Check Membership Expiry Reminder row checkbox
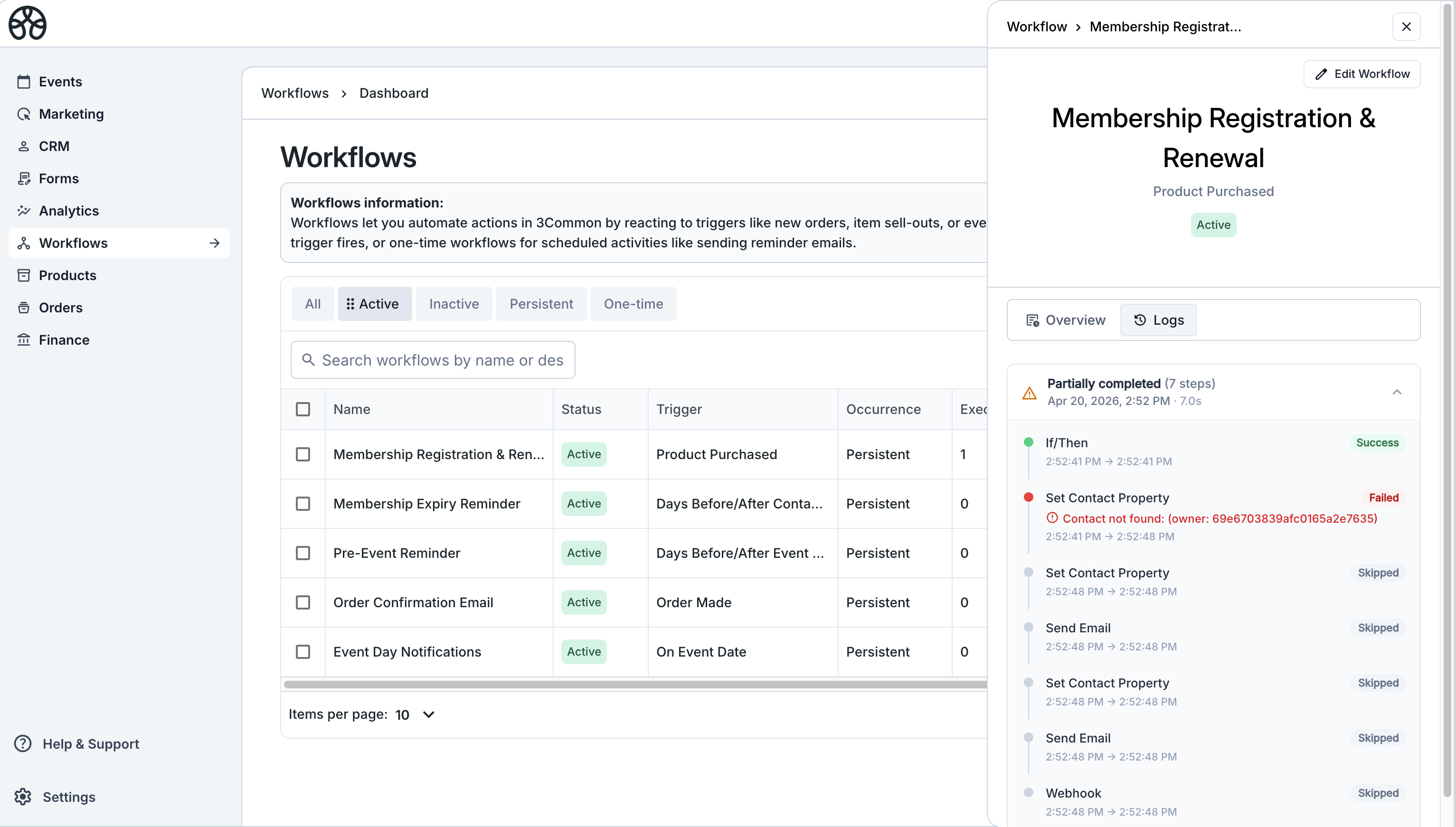Screen dimensions: 1456x827 click(303, 504)
